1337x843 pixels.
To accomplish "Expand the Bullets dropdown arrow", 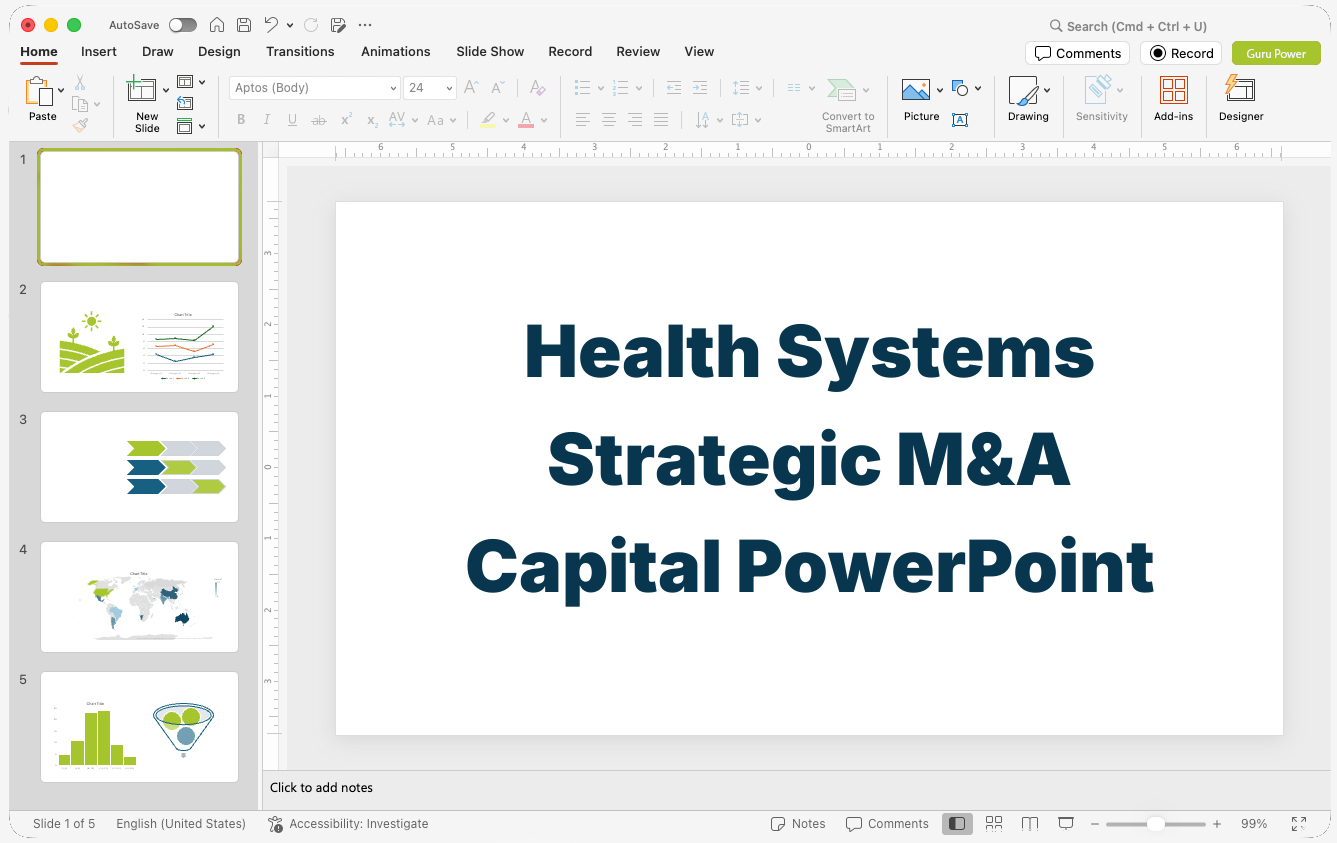I will coord(600,88).
